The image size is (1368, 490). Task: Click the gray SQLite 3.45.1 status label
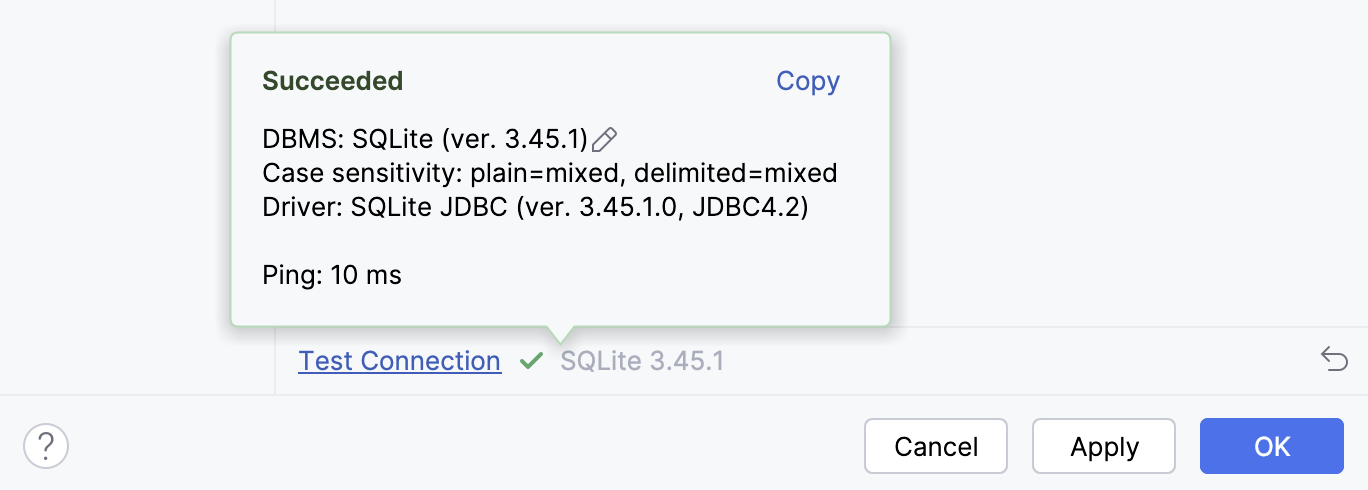(x=642, y=361)
